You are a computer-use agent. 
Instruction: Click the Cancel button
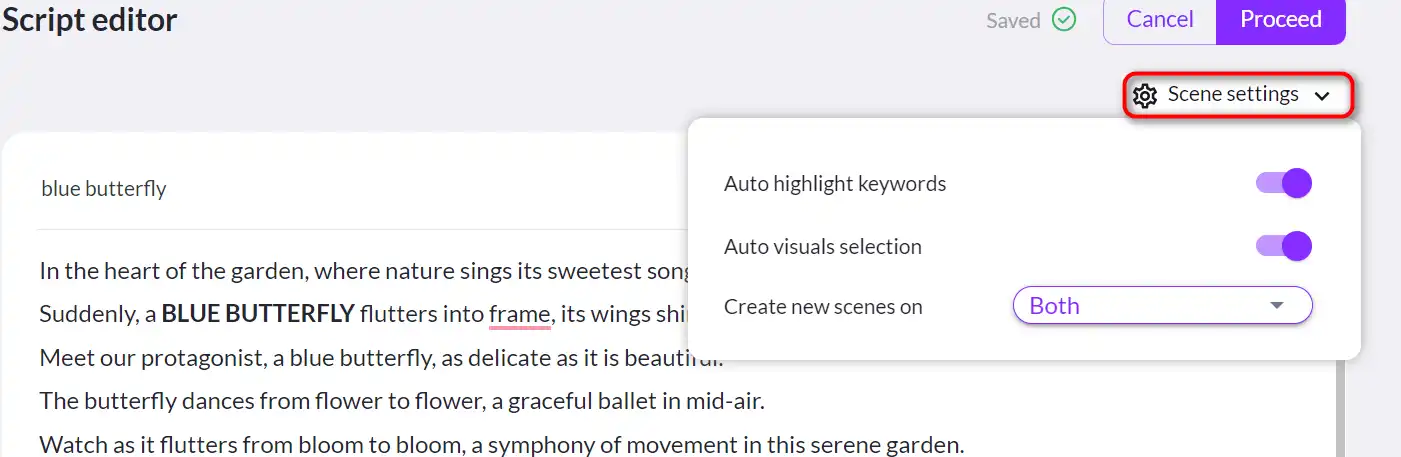coord(1160,20)
